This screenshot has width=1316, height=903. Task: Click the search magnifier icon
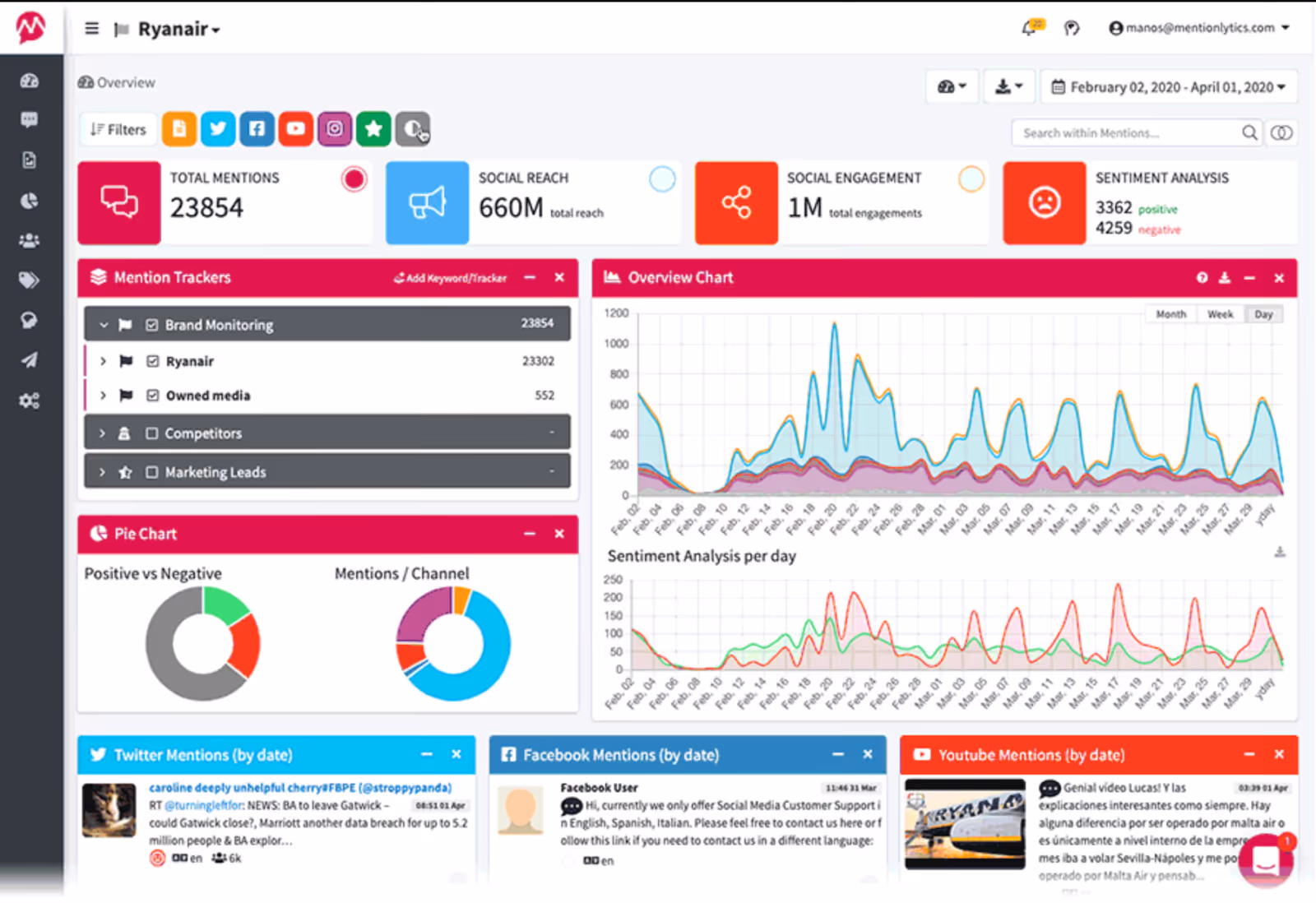click(1249, 132)
